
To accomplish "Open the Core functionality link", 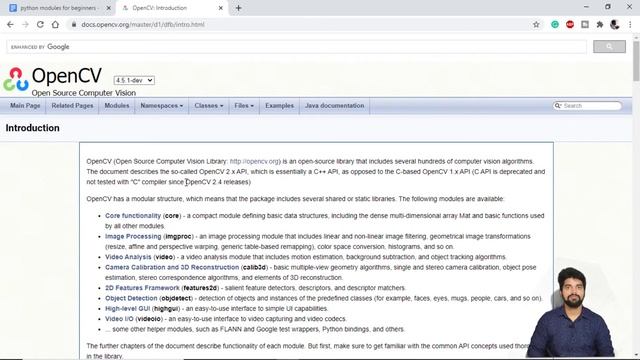I will coord(133,216).
